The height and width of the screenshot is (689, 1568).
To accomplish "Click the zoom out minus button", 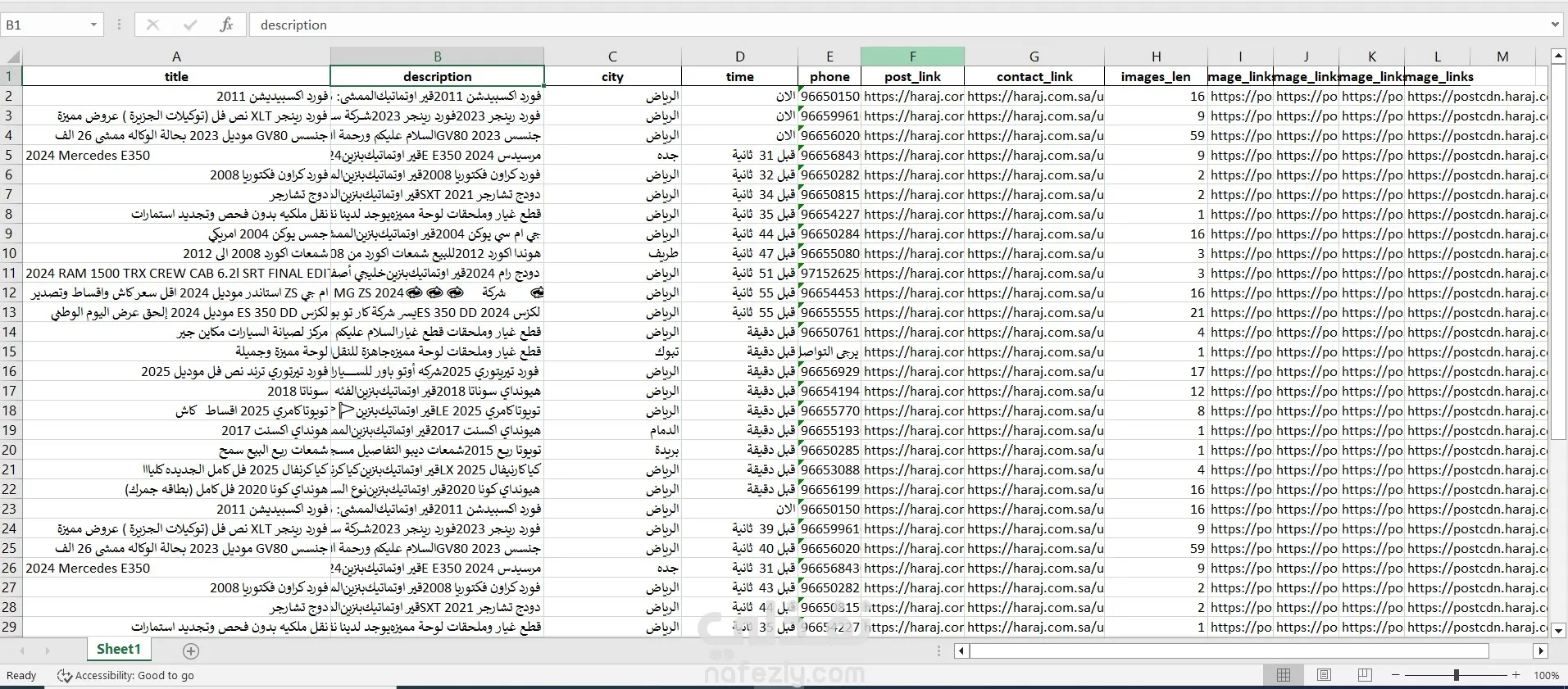I will coord(1395,675).
